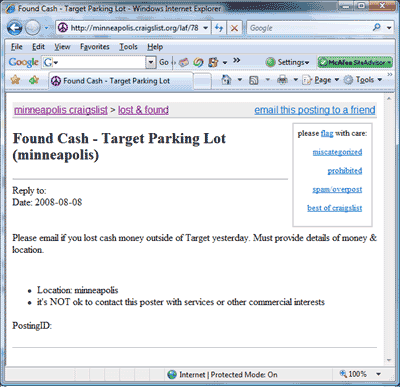Open the Tools gear menu on command bar

click(363, 80)
